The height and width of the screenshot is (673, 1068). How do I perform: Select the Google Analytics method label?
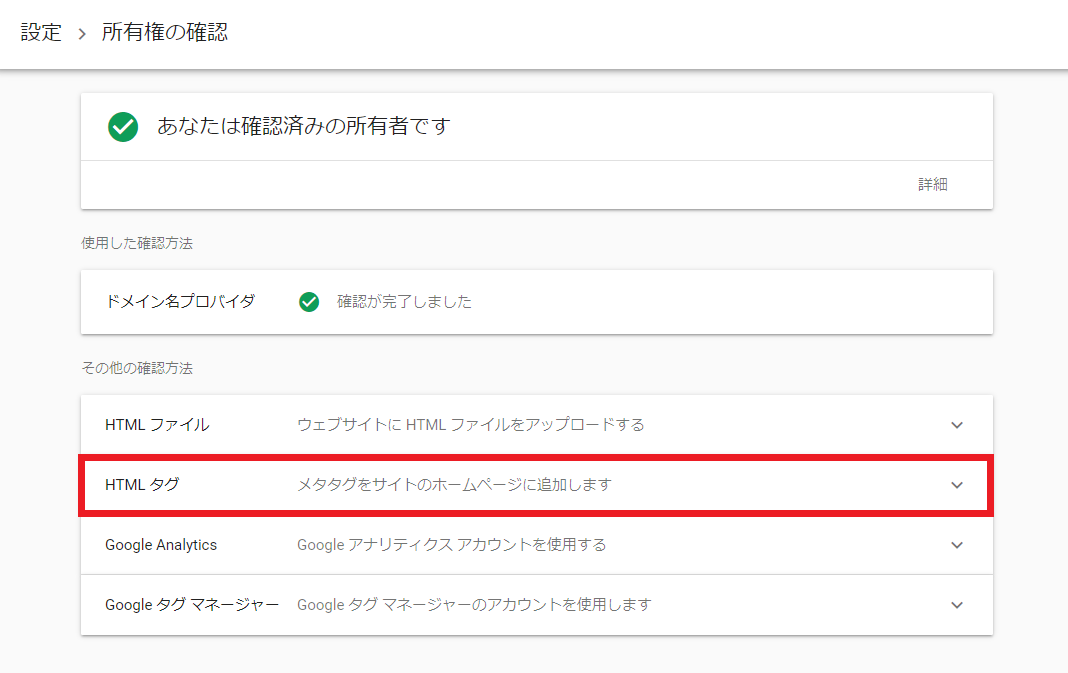pos(161,545)
